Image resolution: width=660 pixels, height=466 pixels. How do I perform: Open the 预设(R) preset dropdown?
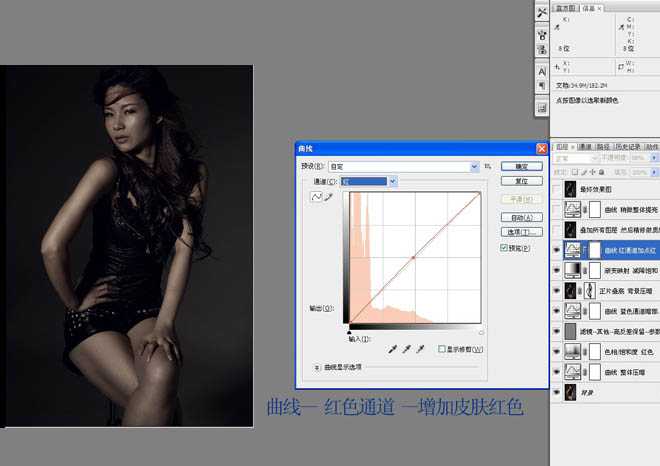click(x=403, y=167)
